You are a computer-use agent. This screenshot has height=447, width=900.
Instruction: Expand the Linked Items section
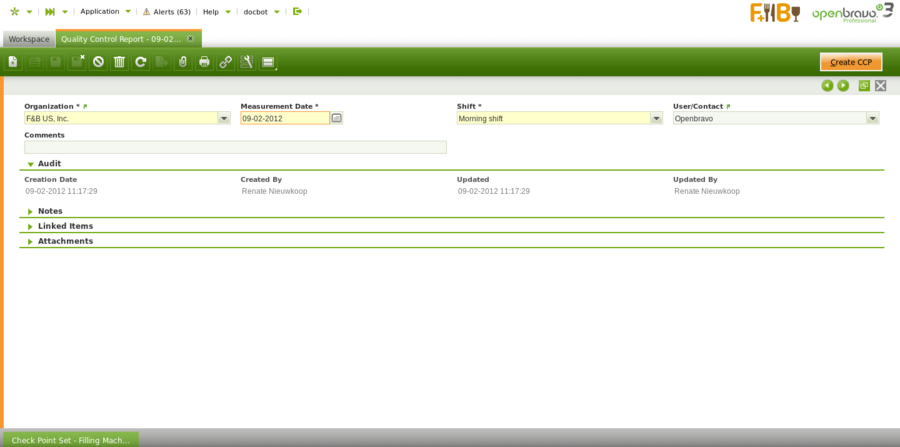pyautogui.click(x=65, y=226)
